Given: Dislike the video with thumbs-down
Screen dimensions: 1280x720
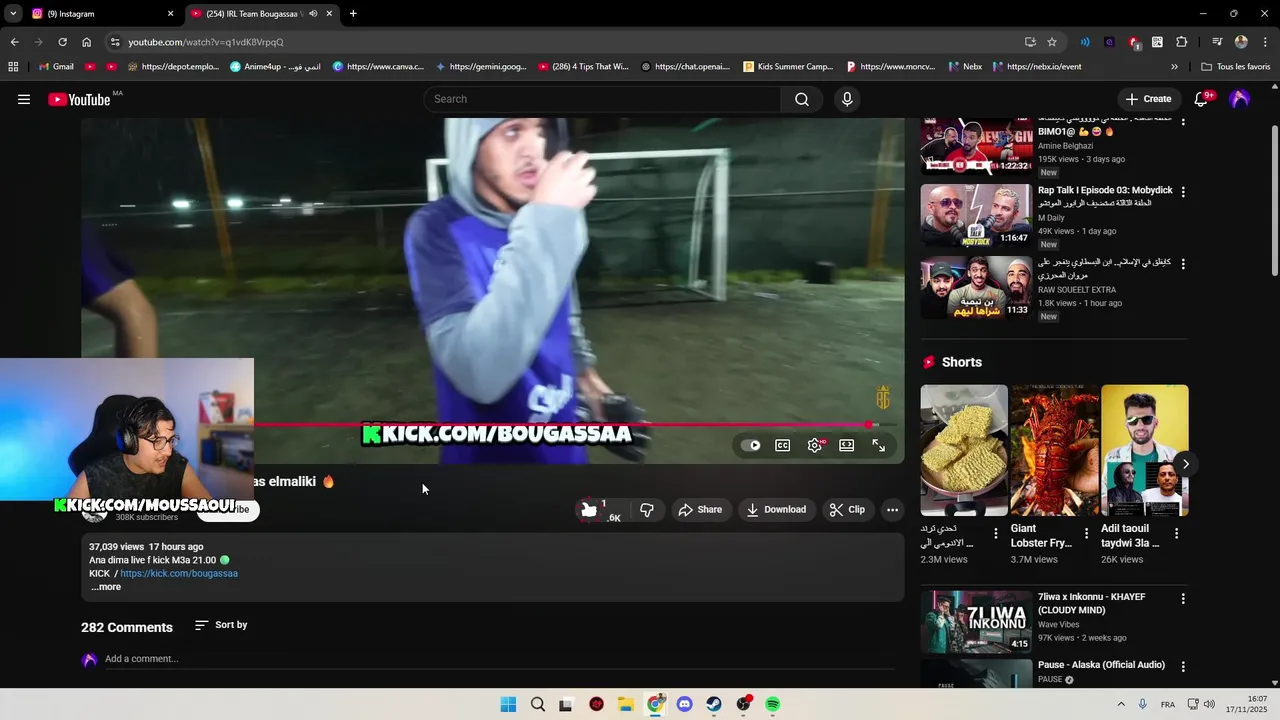Looking at the screenshot, I should pyautogui.click(x=647, y=510).
